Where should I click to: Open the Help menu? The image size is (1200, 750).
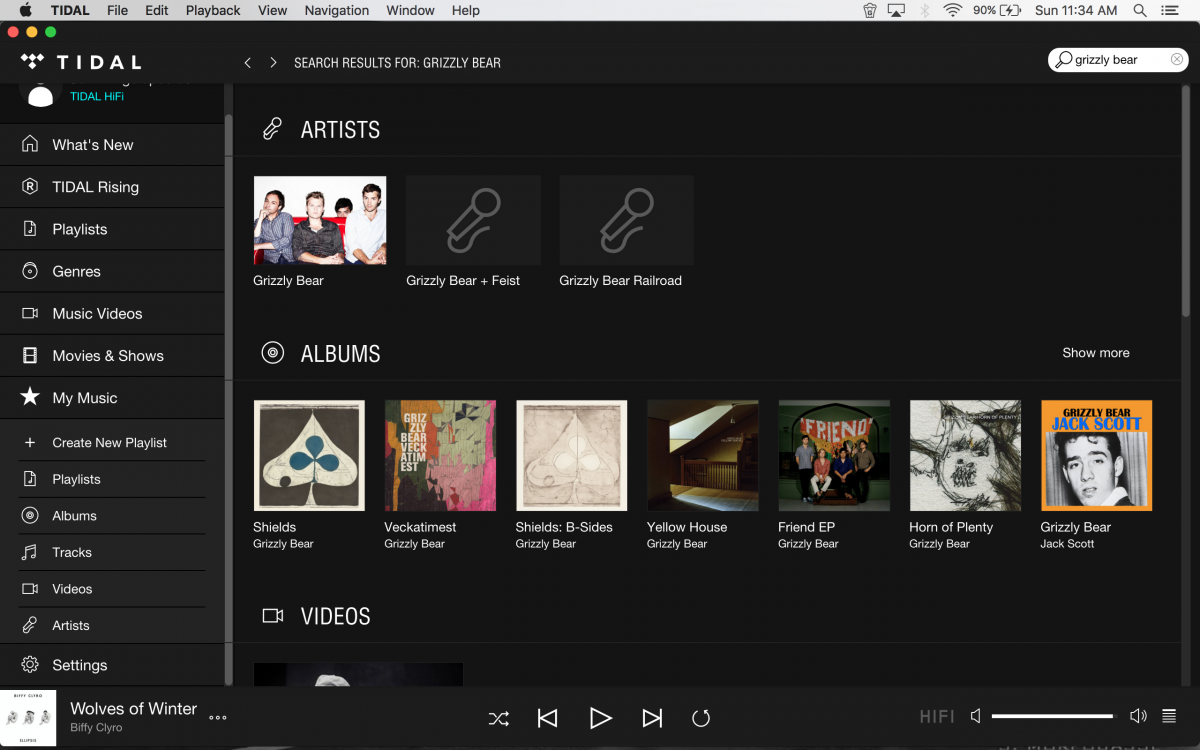click(466, 10)
